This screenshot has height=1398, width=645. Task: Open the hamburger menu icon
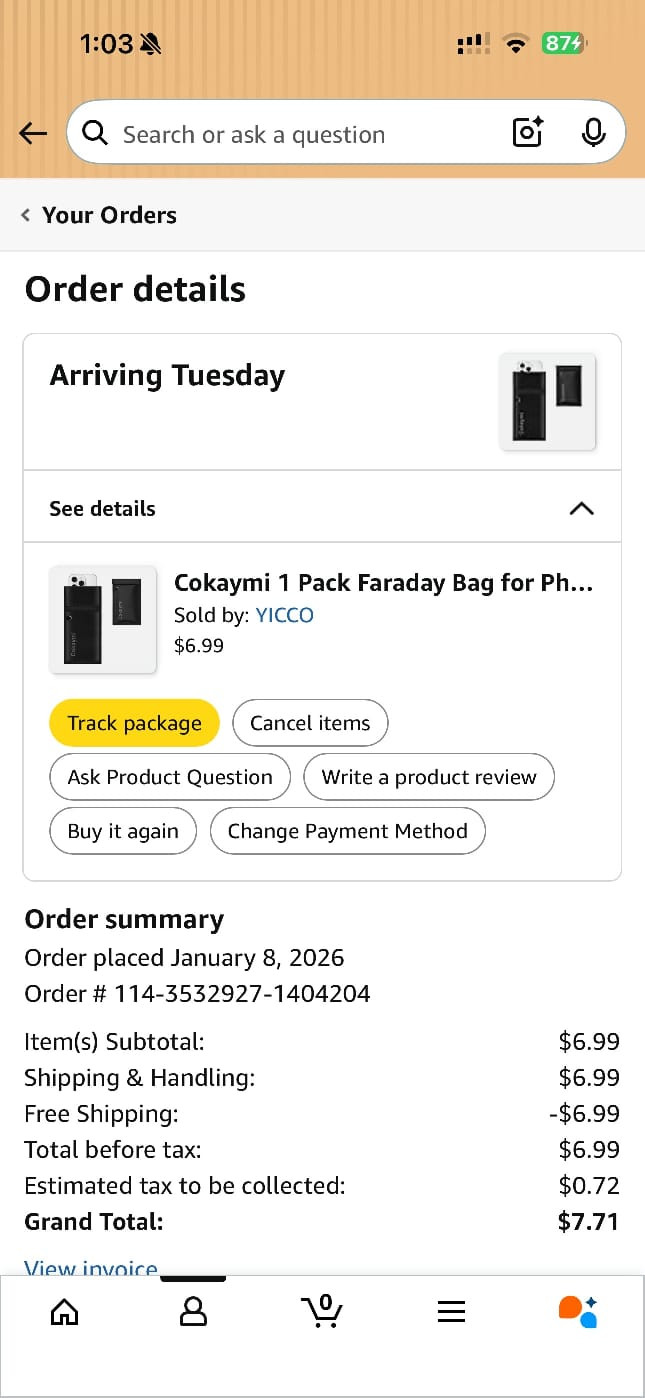click(451, 1311)
